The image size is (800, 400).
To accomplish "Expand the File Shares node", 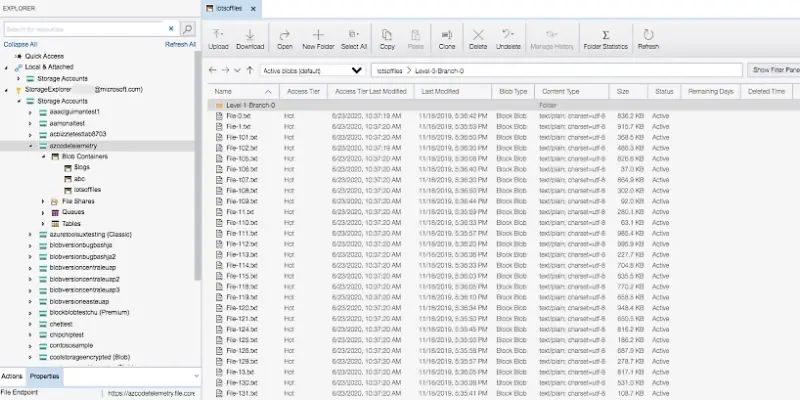I will [x=43, y=202].
